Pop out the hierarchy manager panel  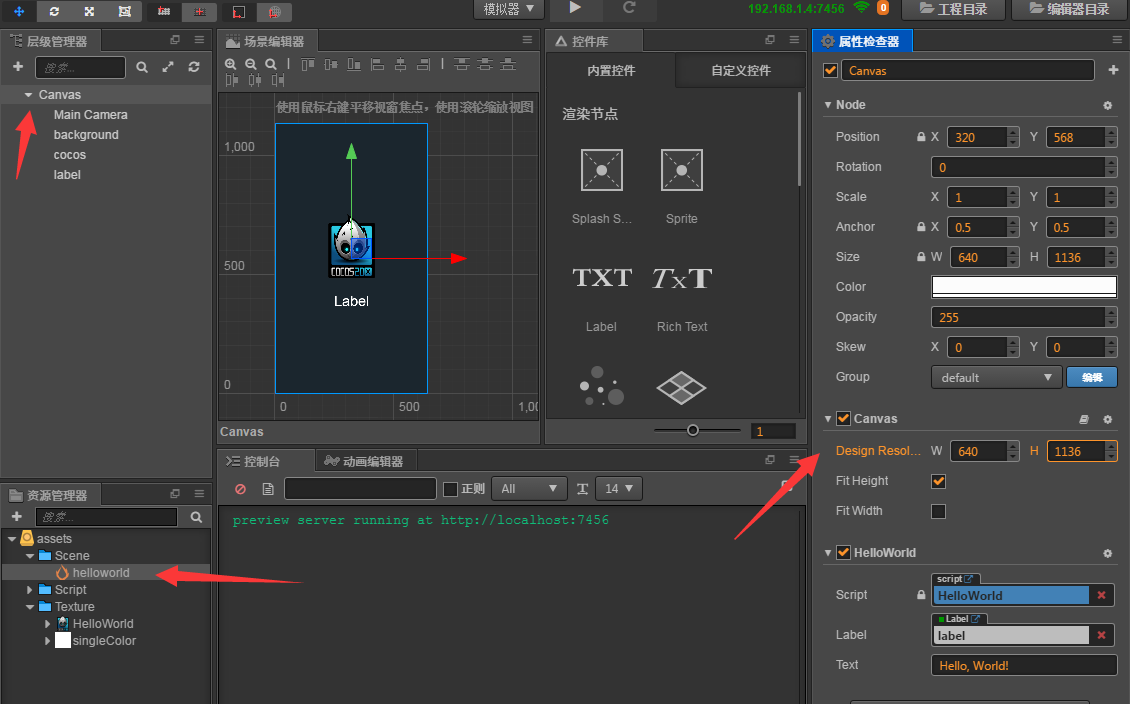[x=174, y=40]
